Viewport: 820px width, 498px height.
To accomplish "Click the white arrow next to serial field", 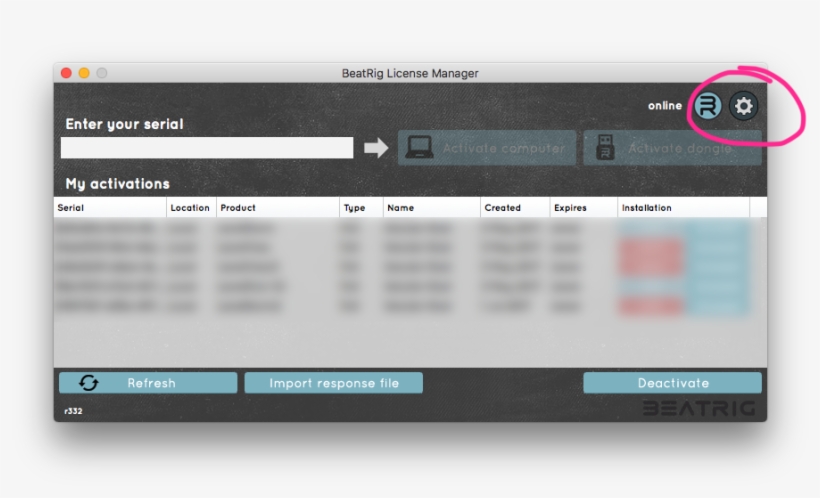I will (376, 148).
